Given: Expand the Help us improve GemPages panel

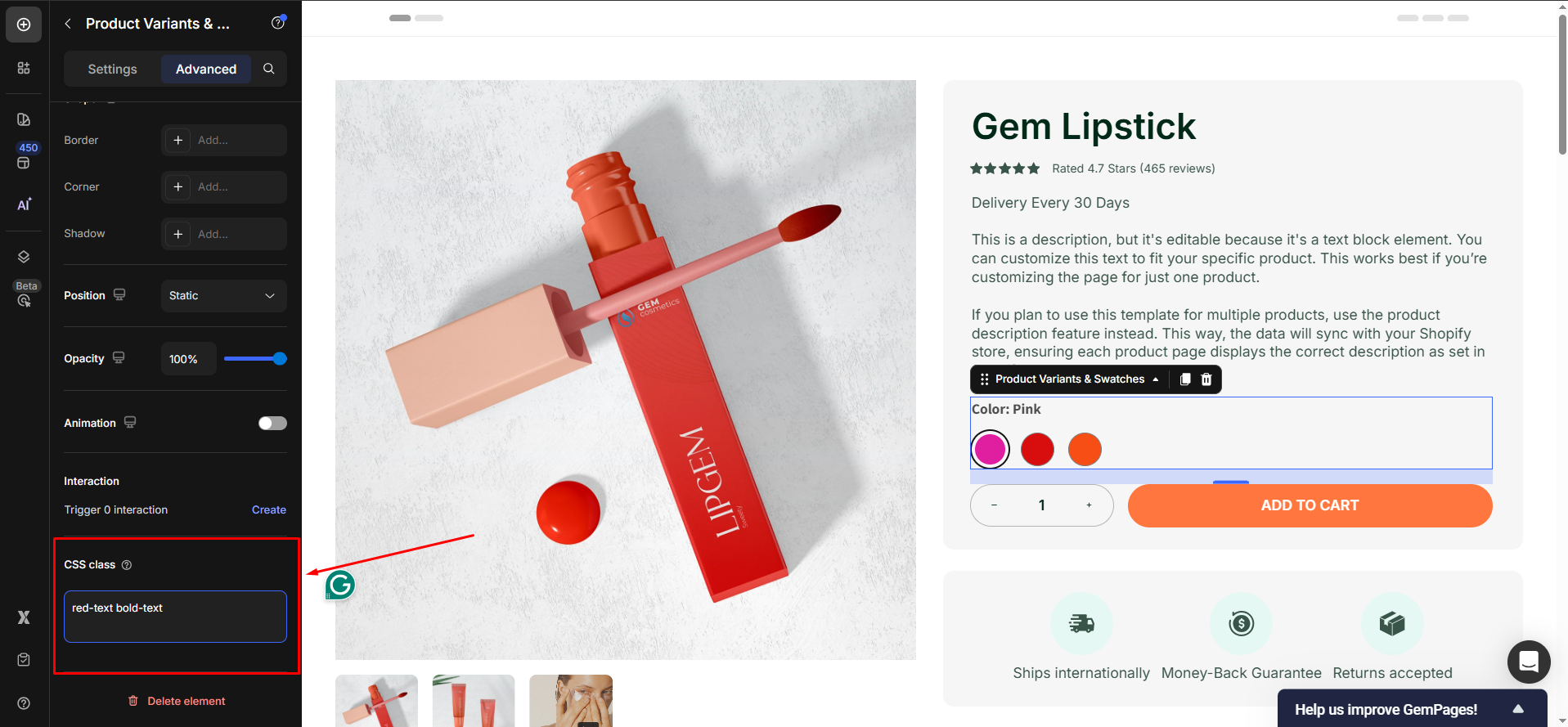Looking at the screenshot, I should pyautogui.click(x=1517, y=709).
